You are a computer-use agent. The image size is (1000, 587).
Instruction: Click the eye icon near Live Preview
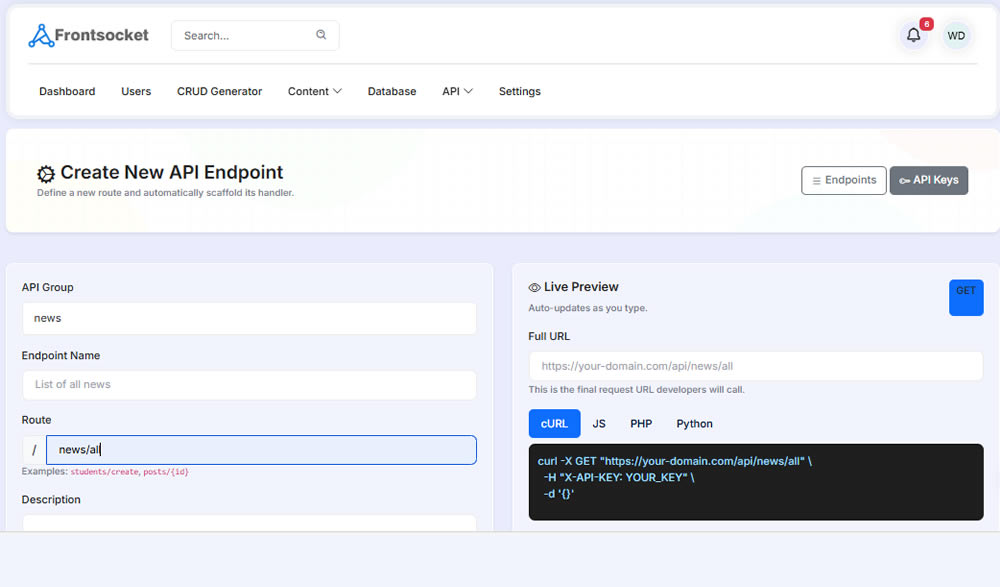[x=534, y=288]
